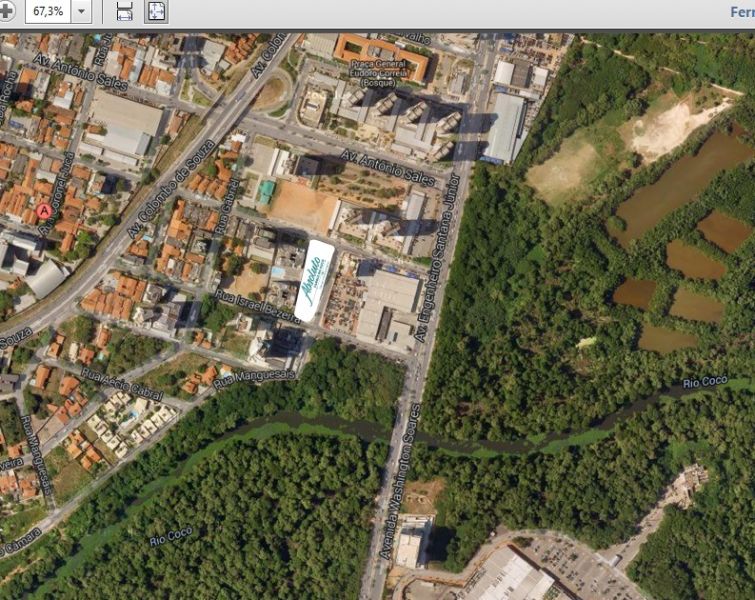The height and width of the screenshot is (600, 755).
Task: Click the Praça General Eudoro Correia label
Action: pyautogui.click(x=382, y=71)
